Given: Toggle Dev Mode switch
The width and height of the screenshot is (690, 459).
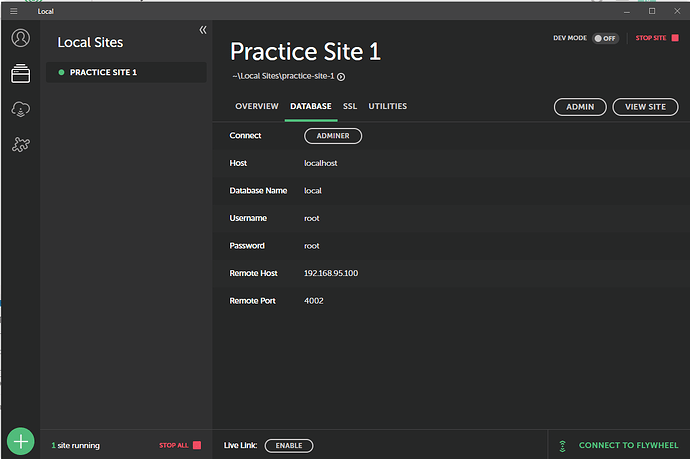Looking at the screenshot, I should click(606, 38).
